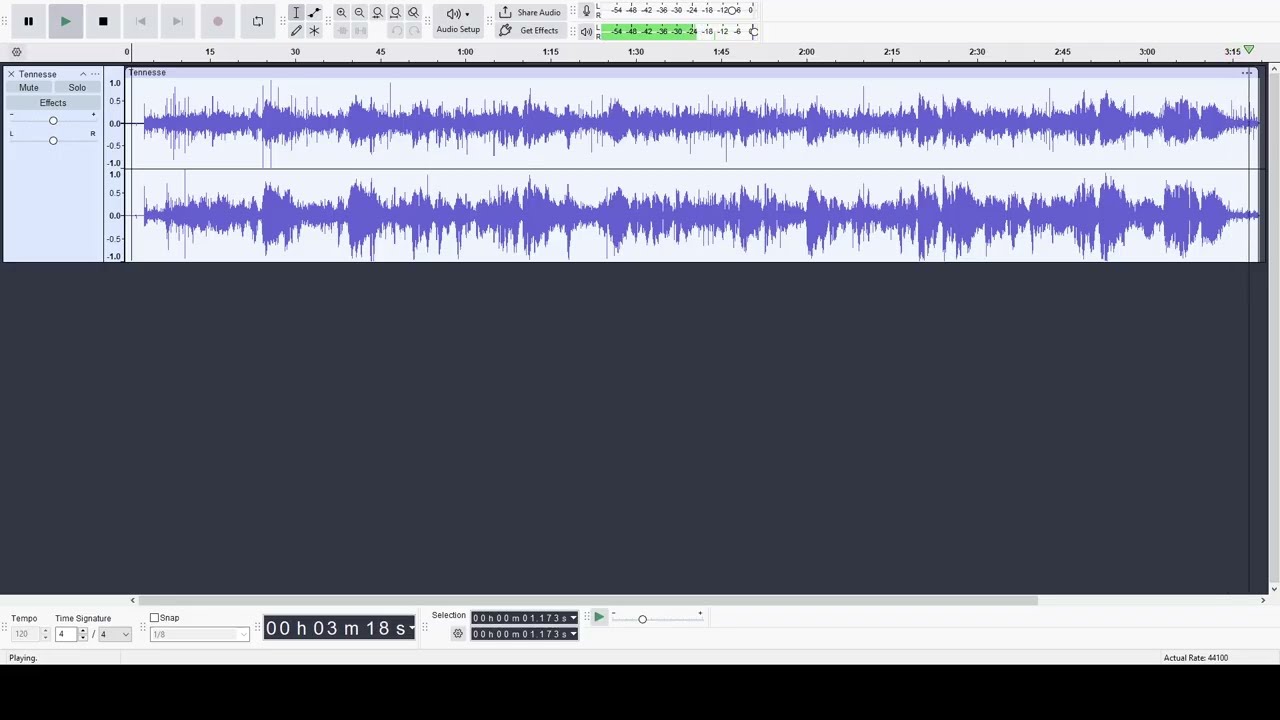Click the record meter microphone icon

point(586,11)
